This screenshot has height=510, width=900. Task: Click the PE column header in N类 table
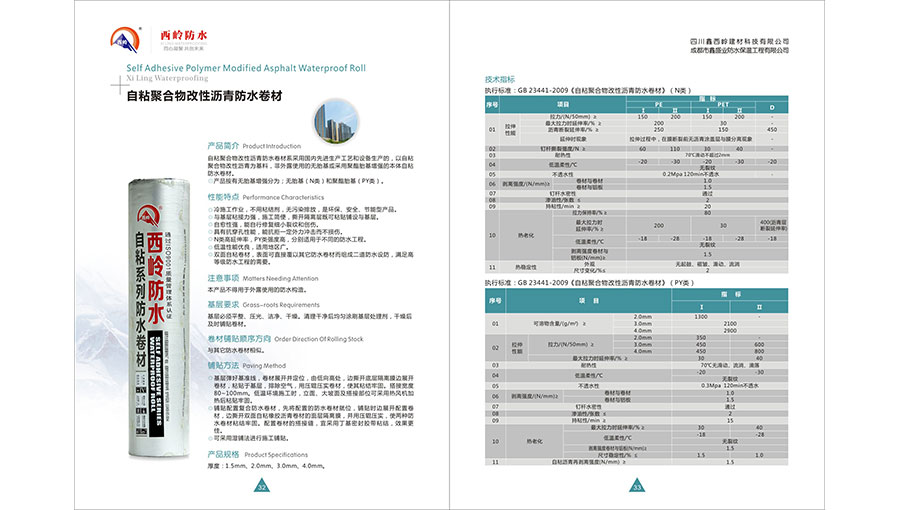point(658,104)
